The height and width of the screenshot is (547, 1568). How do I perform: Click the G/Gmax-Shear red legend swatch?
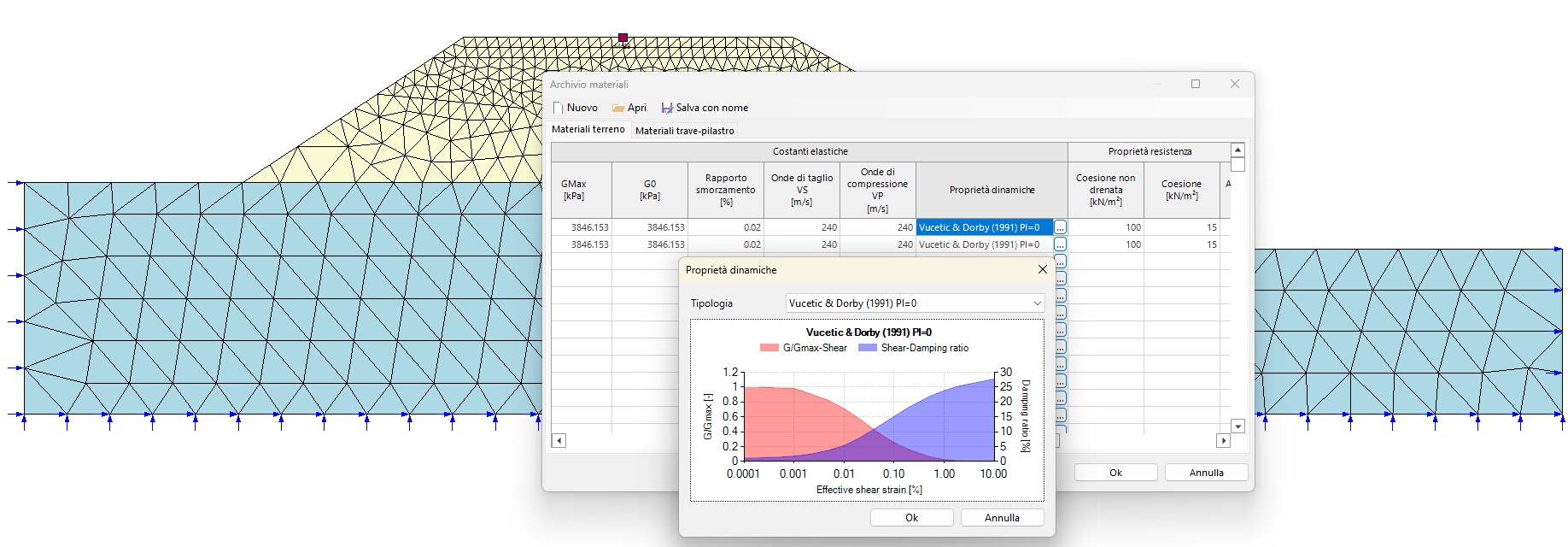coord(769,348)
